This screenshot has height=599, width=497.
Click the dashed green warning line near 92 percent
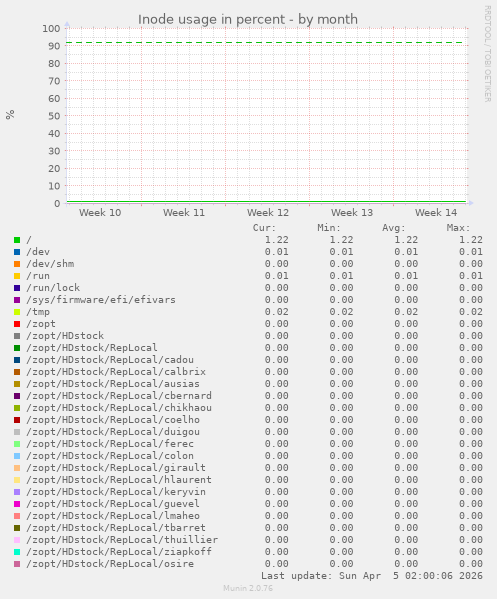[266, 43]
